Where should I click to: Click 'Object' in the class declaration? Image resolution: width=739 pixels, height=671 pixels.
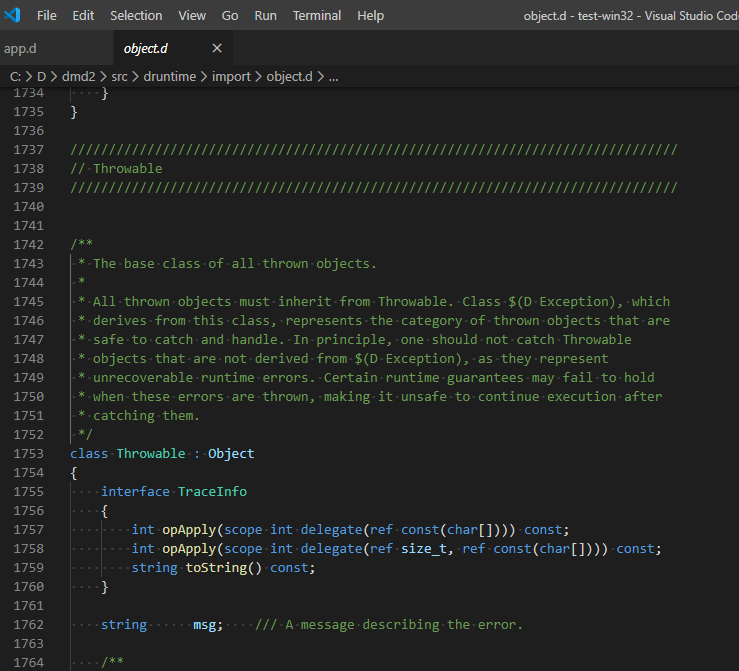pyautogui.click(x=231, y=454)
